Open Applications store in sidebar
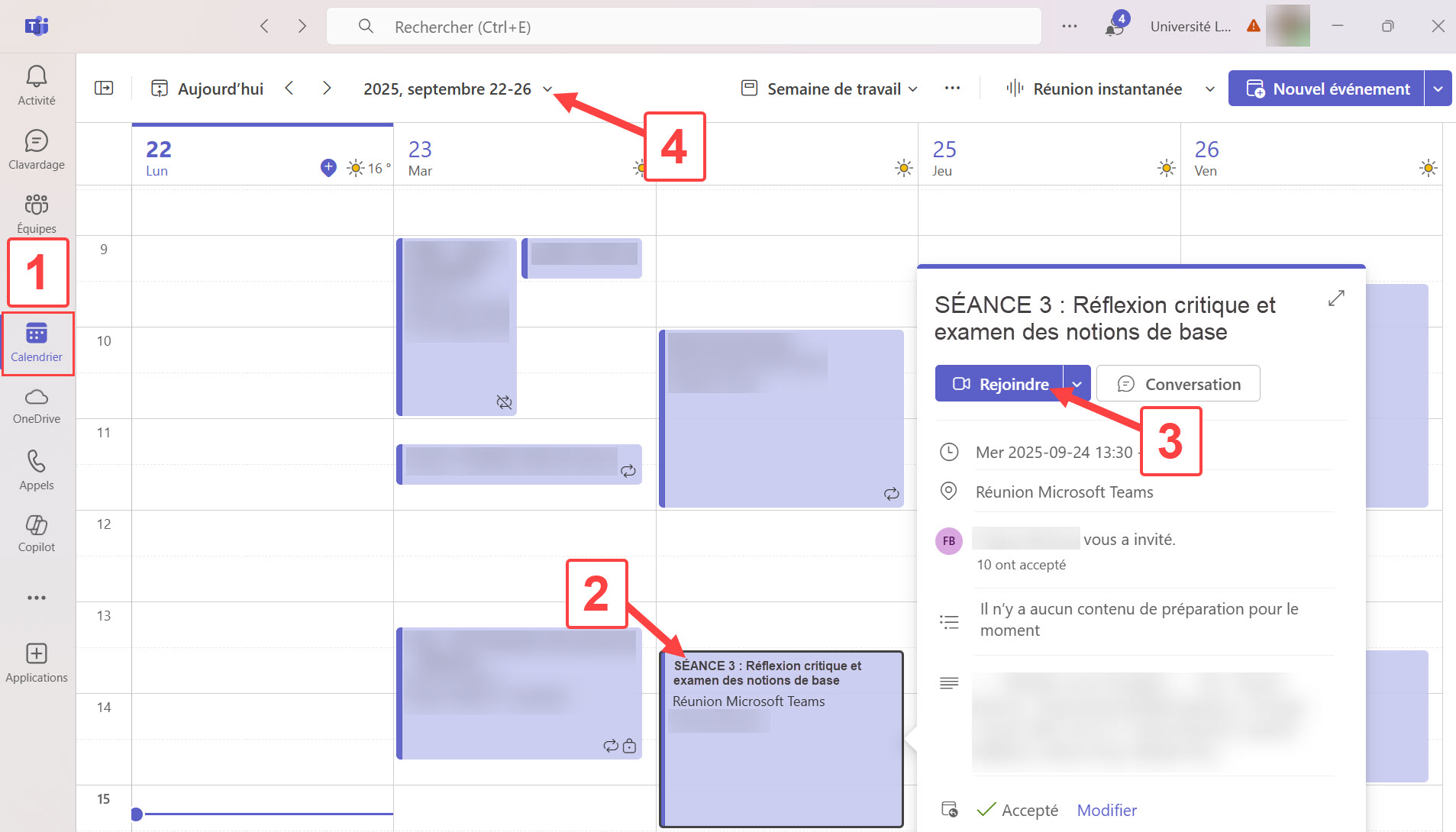Image resolution: width=1456 pixels, height=832 pixels. point(37,663)
